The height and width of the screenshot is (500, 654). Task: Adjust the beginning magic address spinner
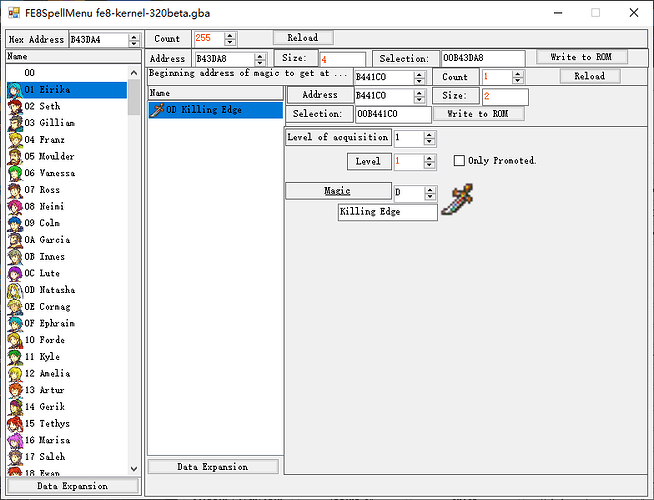(419, 78)
